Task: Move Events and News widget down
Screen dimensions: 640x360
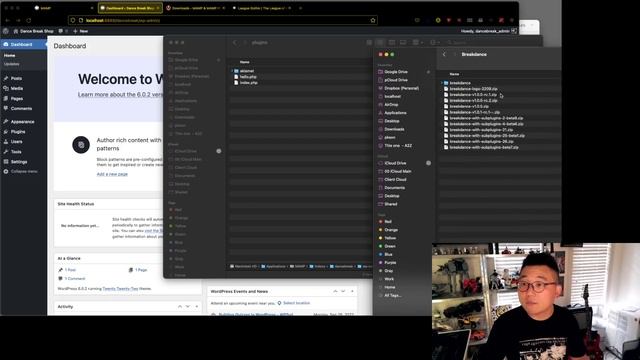Action: pyautogui.click(x=343, y=291)
